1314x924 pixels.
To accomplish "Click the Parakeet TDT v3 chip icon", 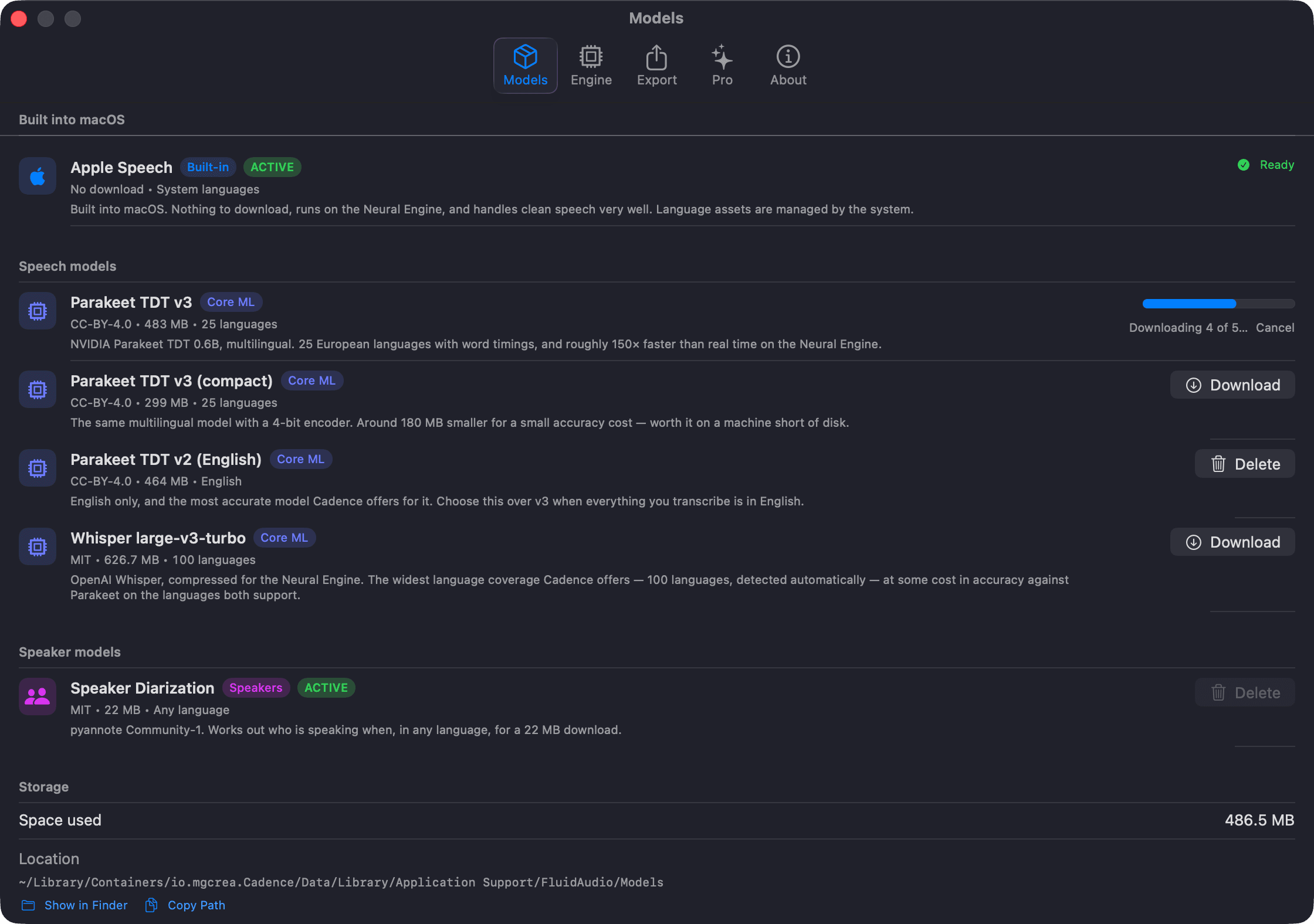I will coord(38,311).
